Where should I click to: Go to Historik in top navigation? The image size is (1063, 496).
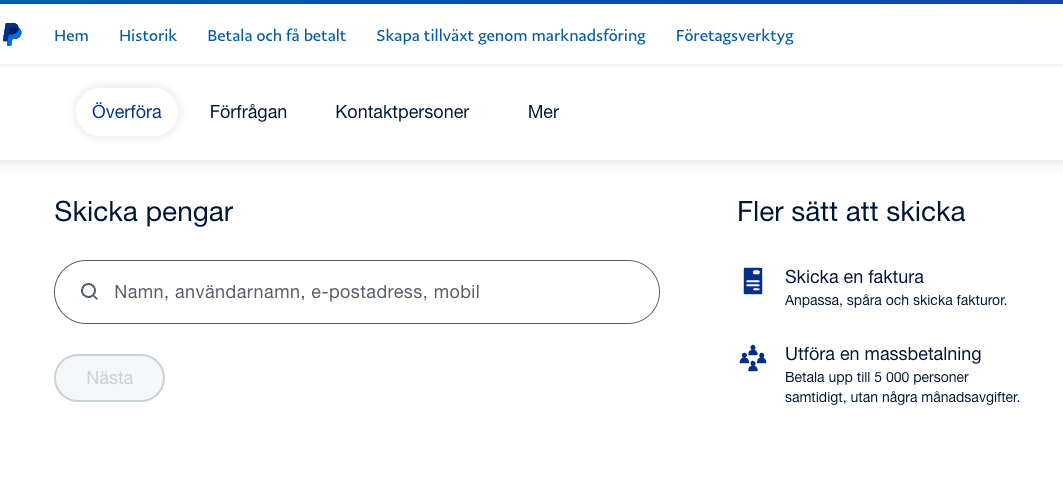point(148,36)
